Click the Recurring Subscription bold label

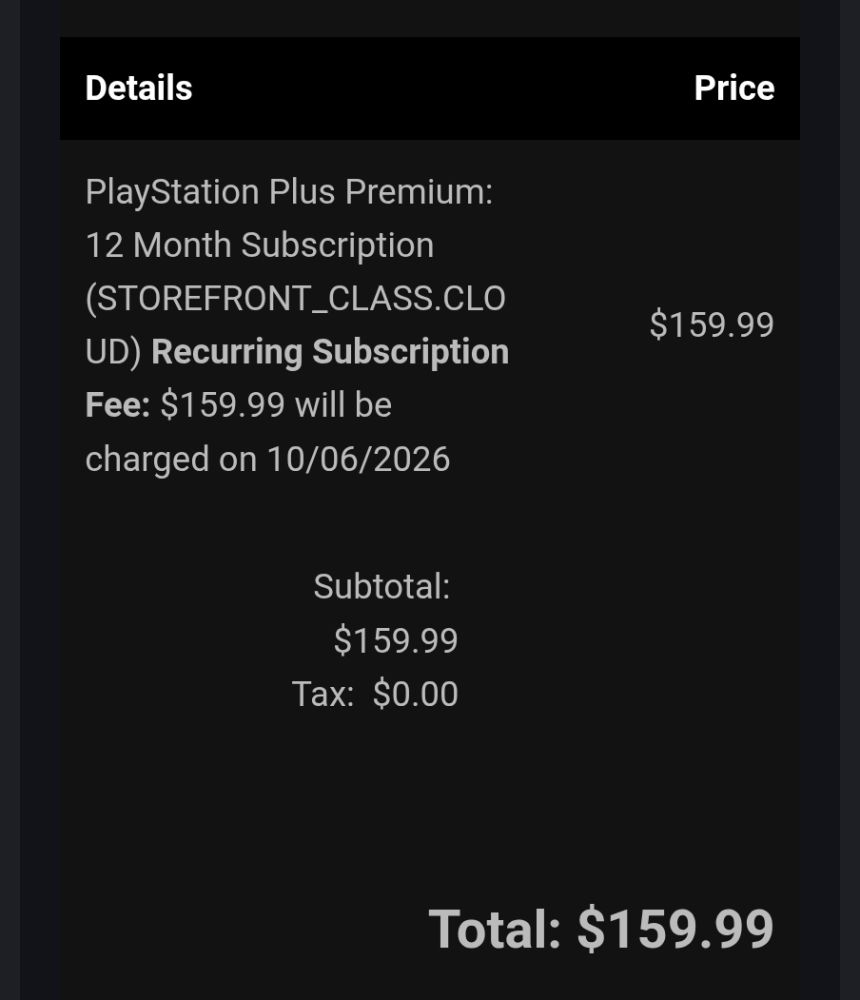click(330, 352)
